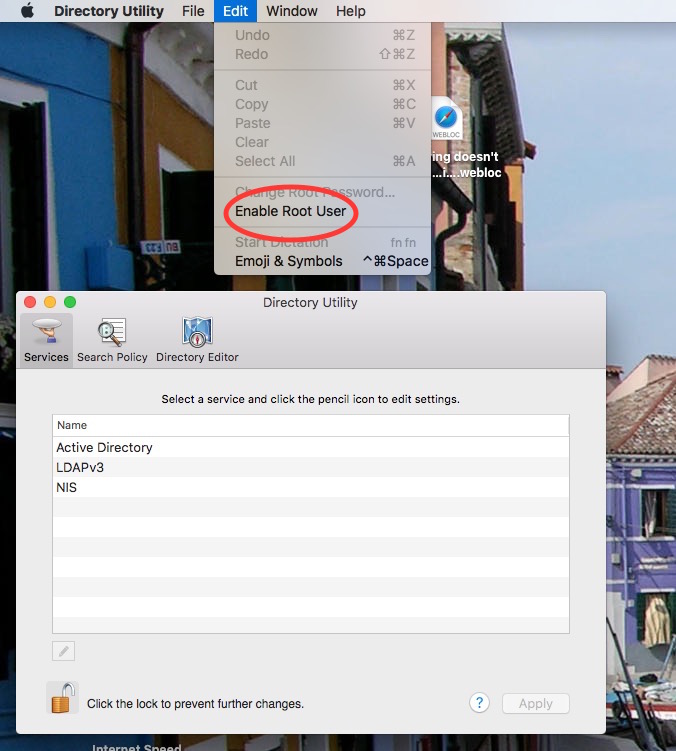Open the Window menu
This screenshot has height=751, width=676.
click(x=292, y=11)
